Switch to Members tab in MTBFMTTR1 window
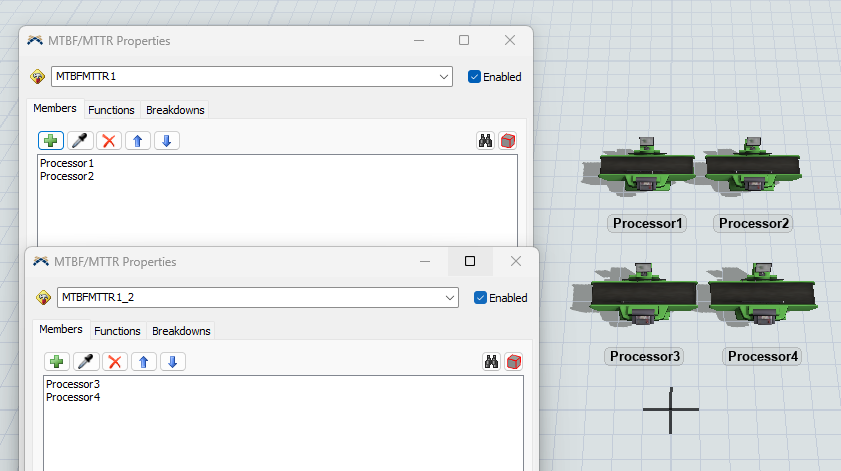Viewport: 841px width, 471px height. coord(55,108)
